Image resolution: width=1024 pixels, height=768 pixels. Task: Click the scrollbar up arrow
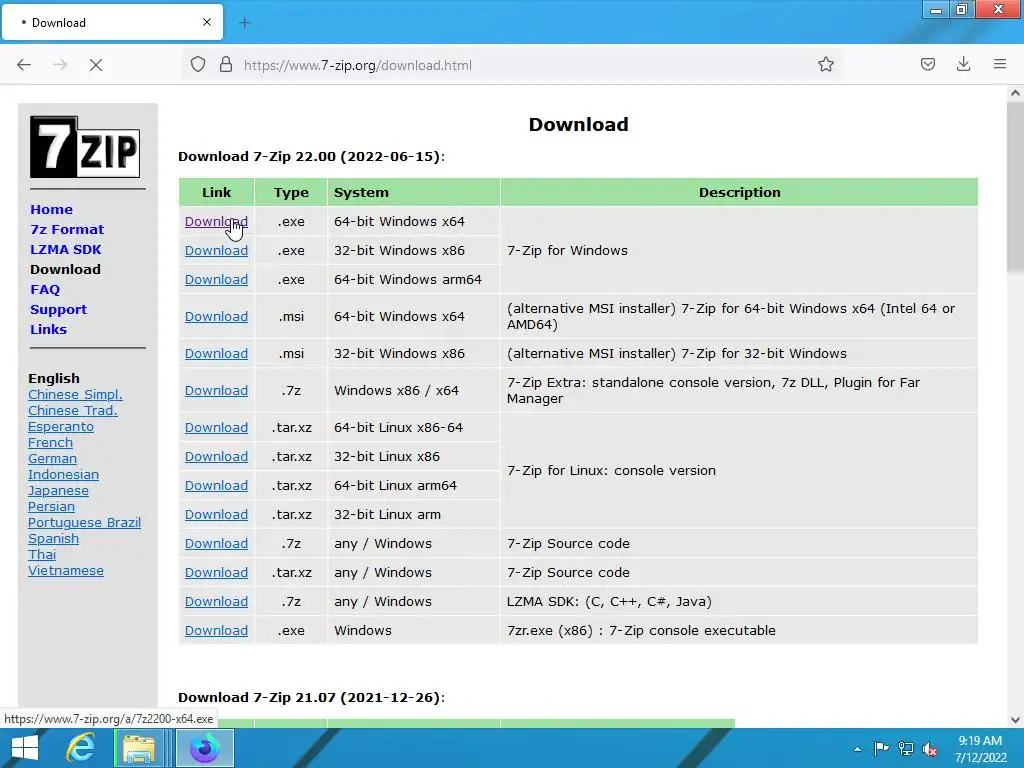[1015, 93]
